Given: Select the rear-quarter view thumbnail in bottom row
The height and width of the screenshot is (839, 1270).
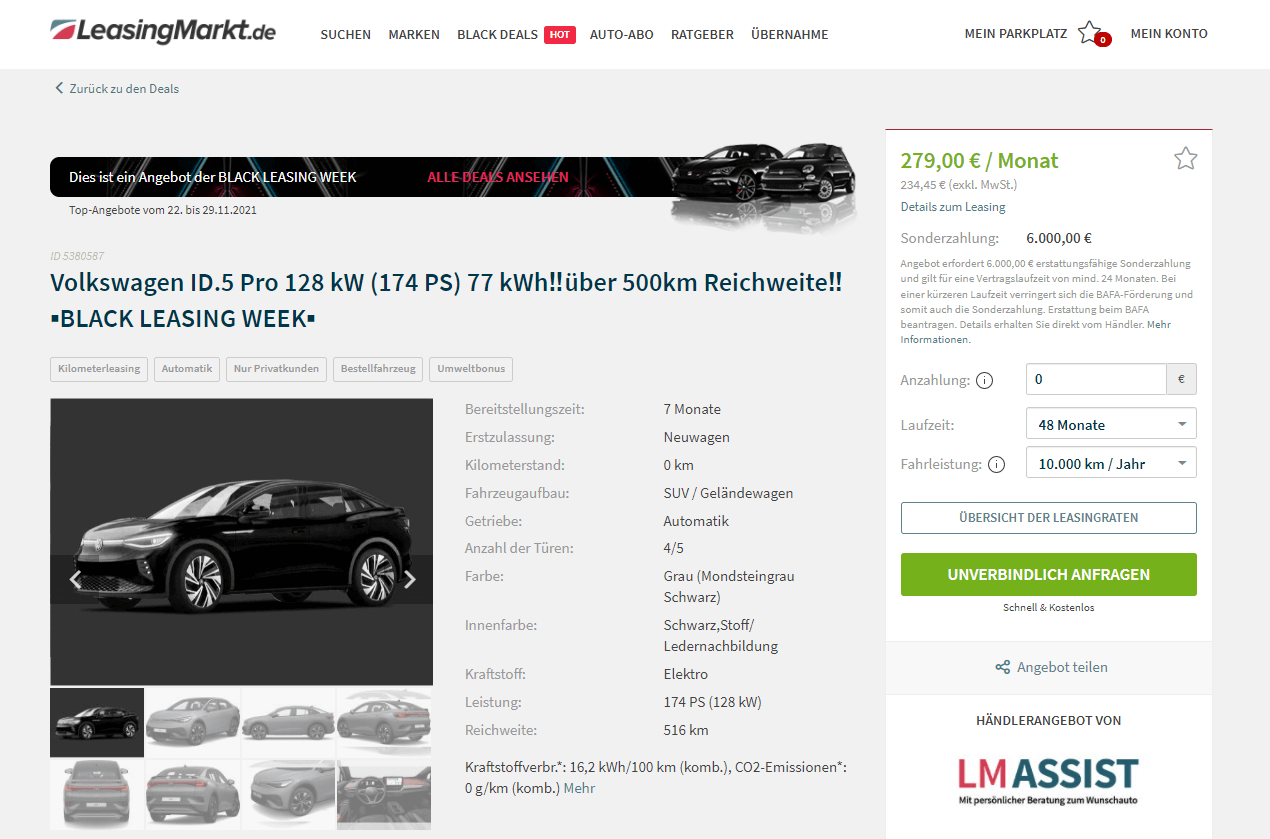Looking at the screenshot, I should click(x=193, y=794).
